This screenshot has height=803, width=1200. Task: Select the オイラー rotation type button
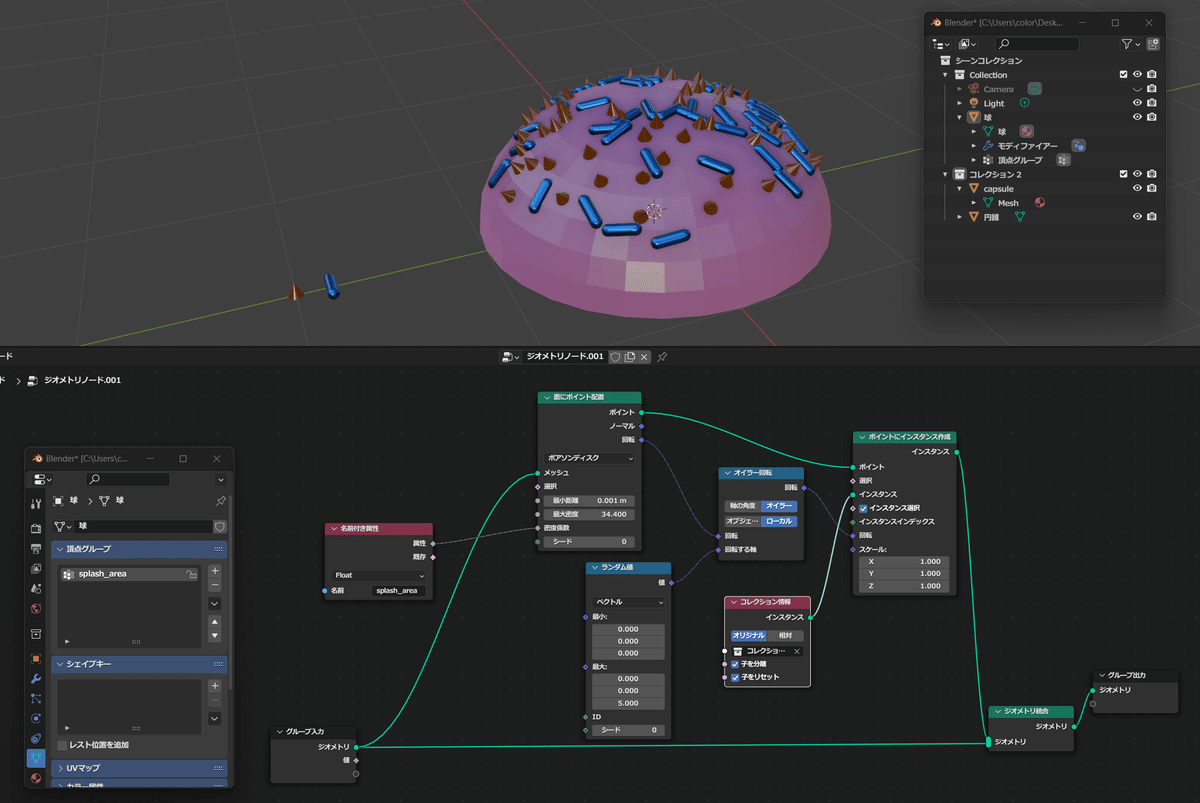click(779, 506)
